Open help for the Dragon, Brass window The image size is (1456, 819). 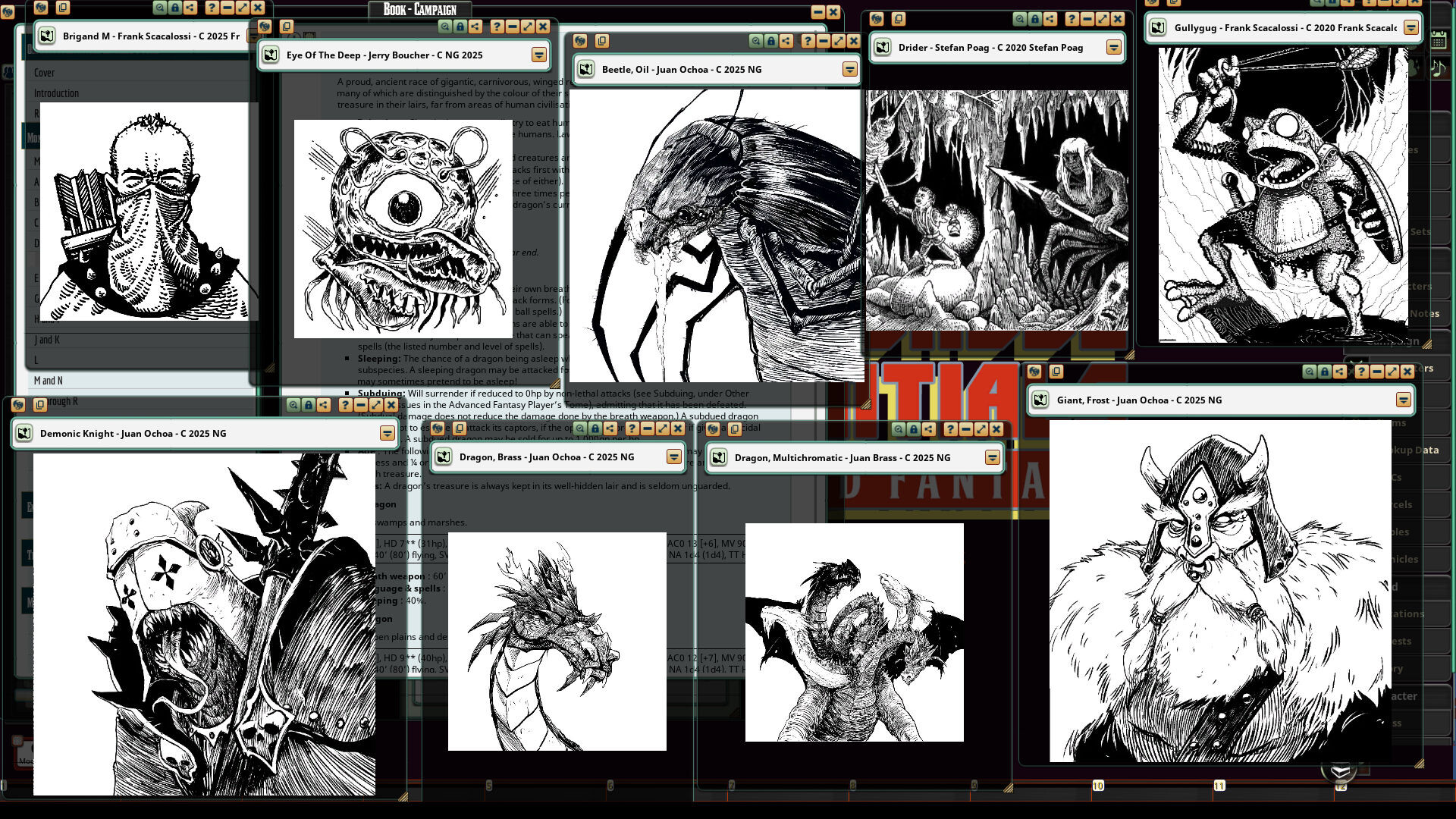coord(632,428)
